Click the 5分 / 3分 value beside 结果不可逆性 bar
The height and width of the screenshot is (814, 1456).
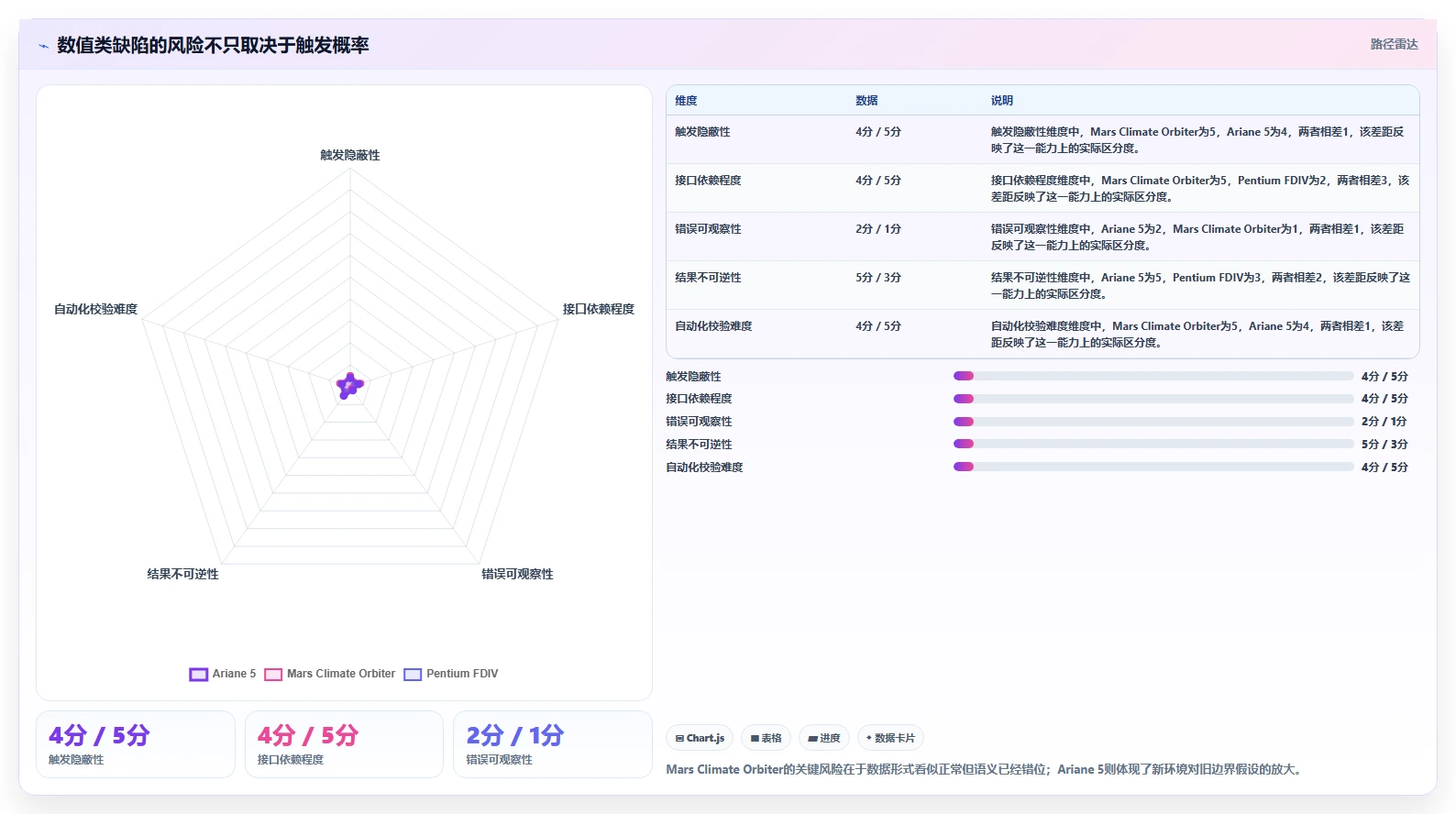click(1384, 444)
